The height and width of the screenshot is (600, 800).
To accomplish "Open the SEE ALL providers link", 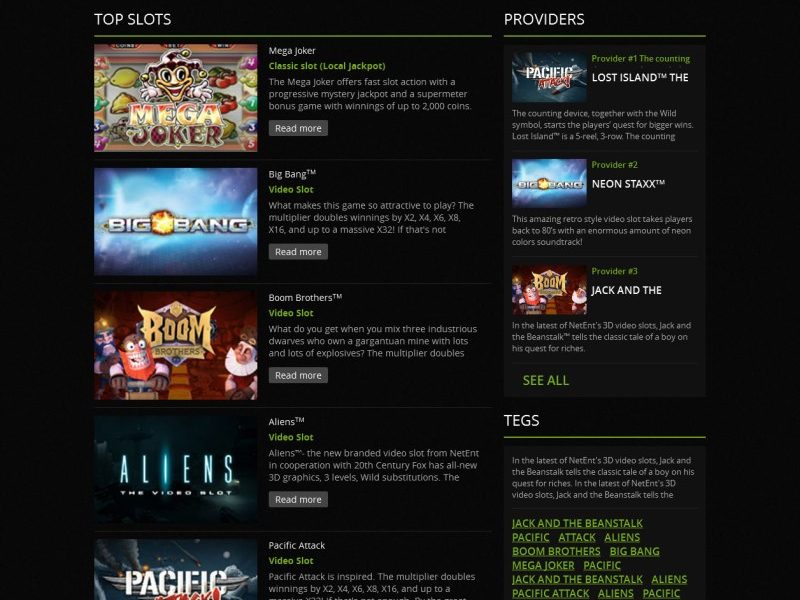I will coord(545,380).
